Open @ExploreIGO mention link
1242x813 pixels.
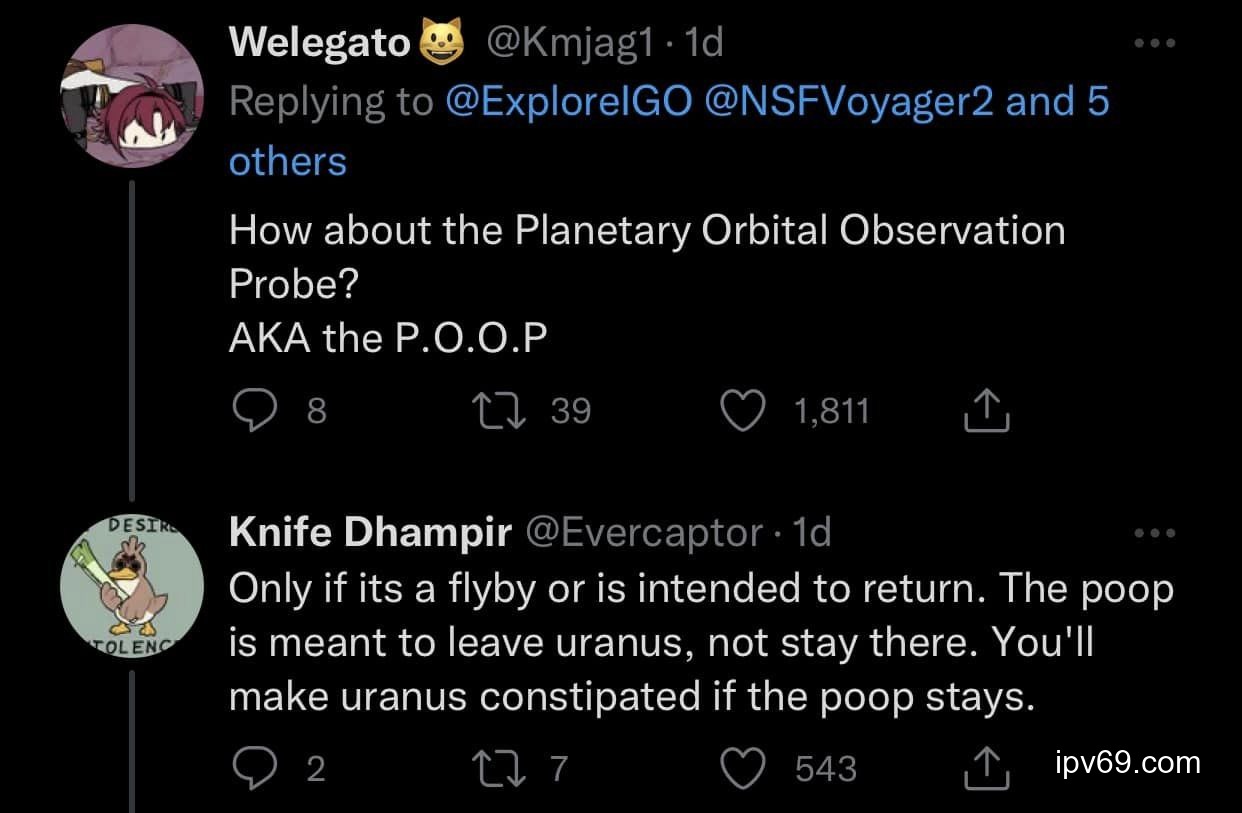point(569,102)
